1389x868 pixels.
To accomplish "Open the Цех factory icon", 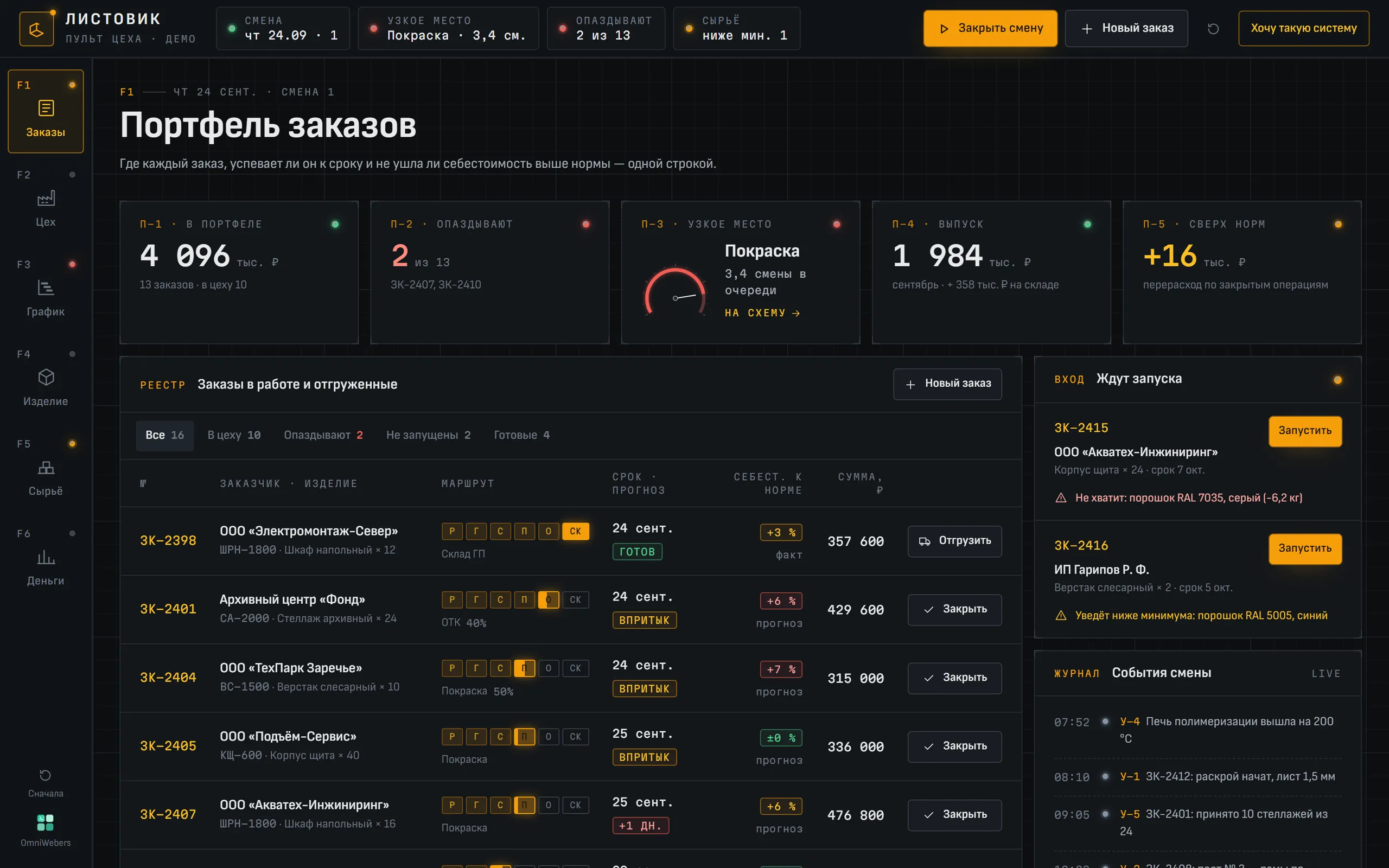I will [46, 198].
